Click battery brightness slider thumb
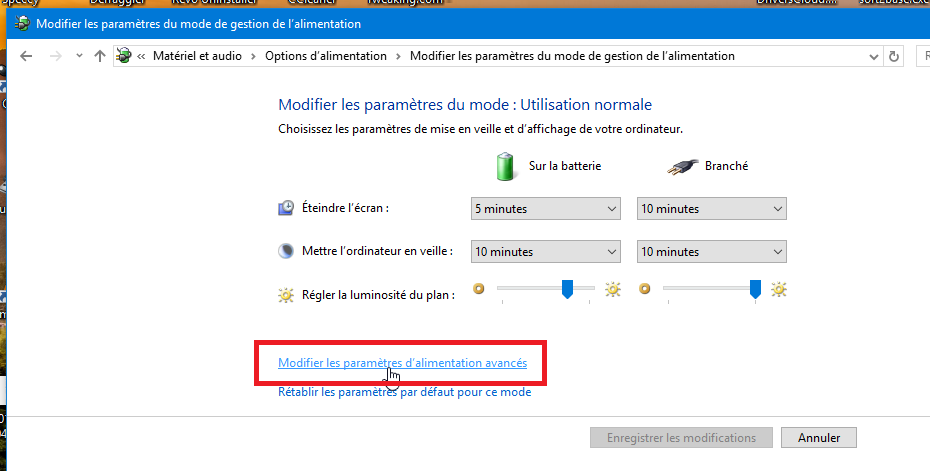Image resolution: width=930 pixels, height=471 pixels. tap(567, 289)
